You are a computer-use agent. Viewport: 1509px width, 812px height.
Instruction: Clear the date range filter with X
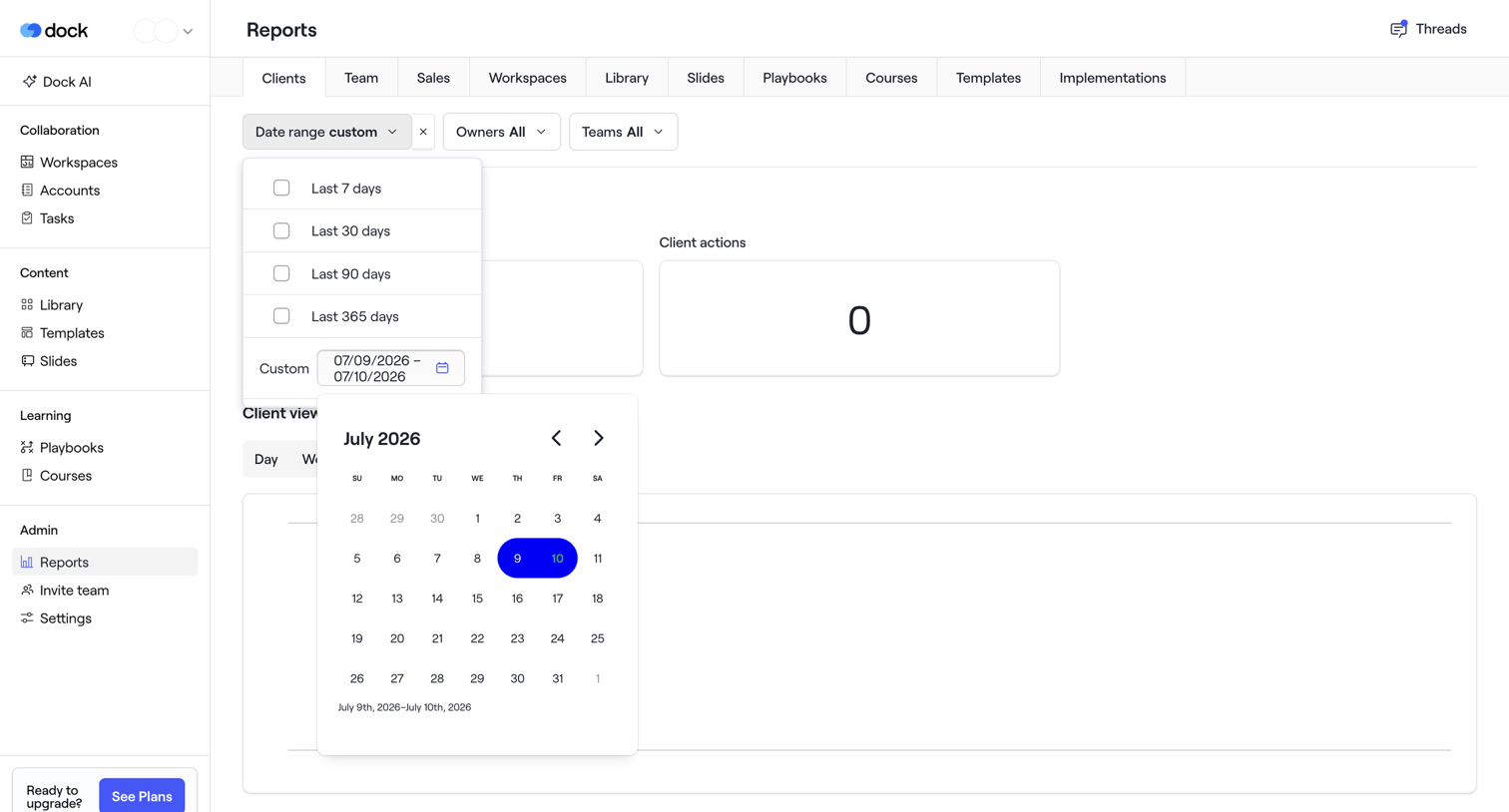[x=423, y=132]
